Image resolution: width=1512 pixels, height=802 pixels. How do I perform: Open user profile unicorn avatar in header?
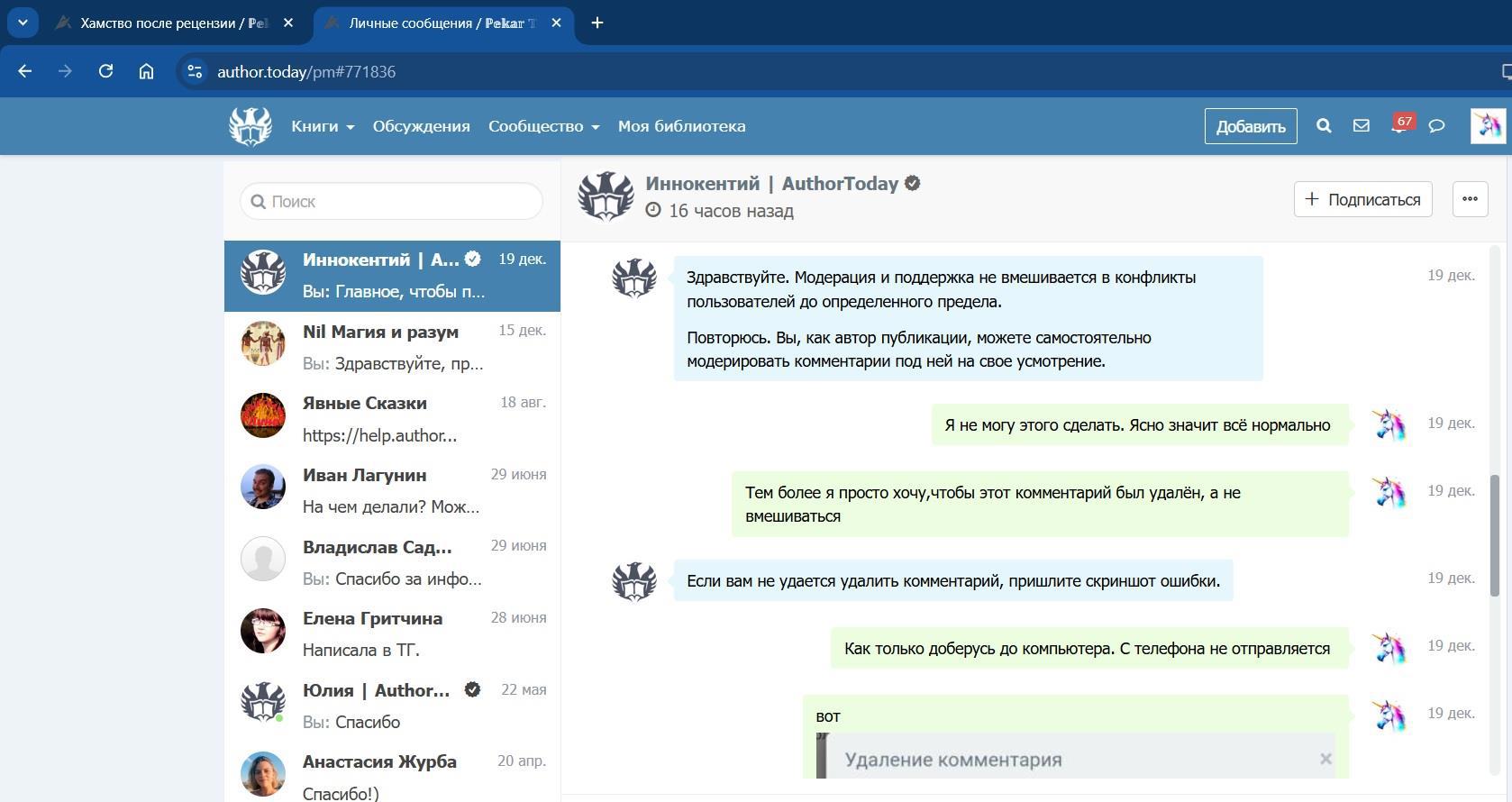tap(1487, 126)
